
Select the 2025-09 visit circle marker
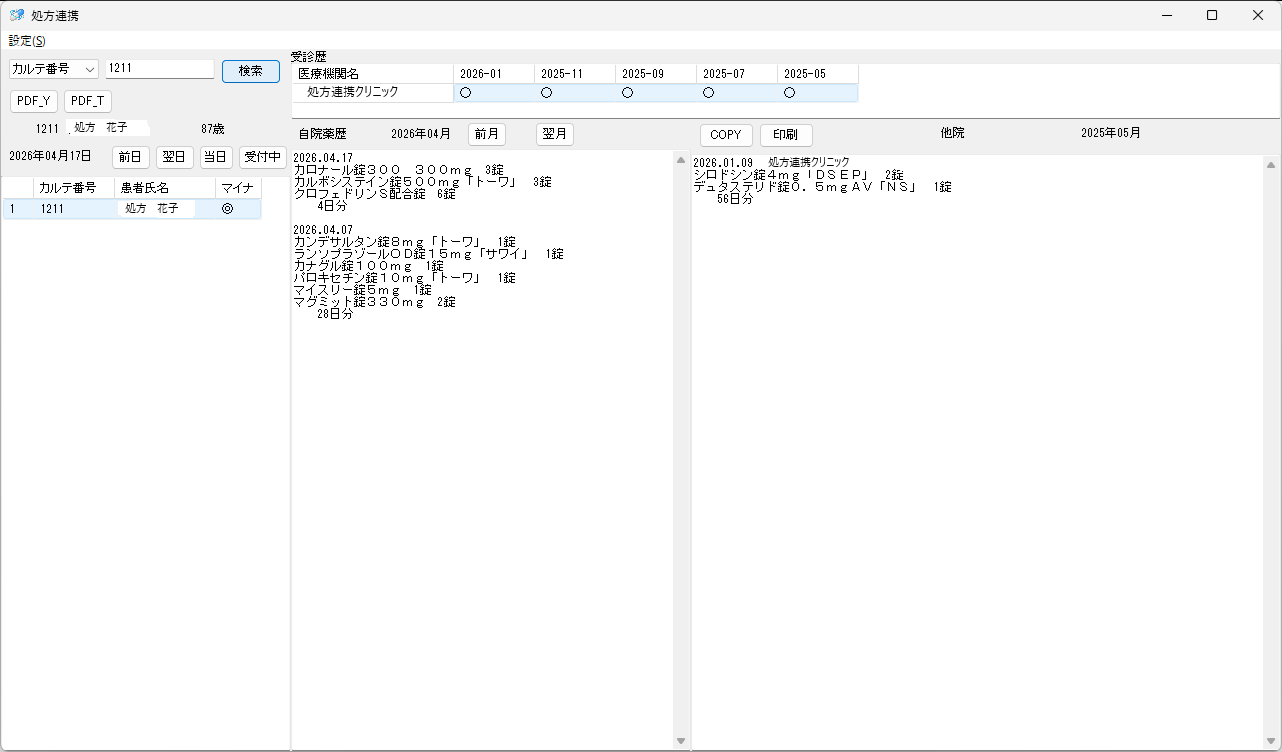[627, 93]
